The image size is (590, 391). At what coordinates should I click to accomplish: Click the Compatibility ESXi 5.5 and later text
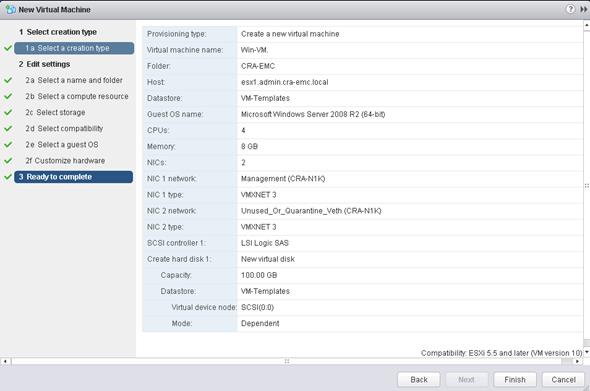(502, 353)
